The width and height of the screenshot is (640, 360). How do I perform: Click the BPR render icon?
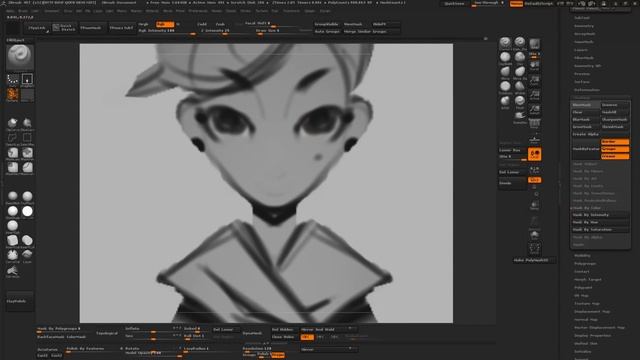(x=534, y=44)
